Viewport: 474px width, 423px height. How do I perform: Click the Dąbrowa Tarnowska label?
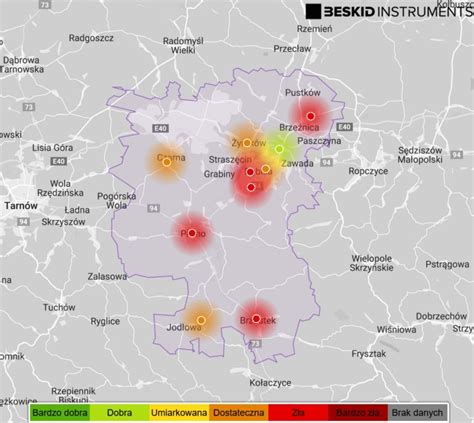[x=22, y=65]
